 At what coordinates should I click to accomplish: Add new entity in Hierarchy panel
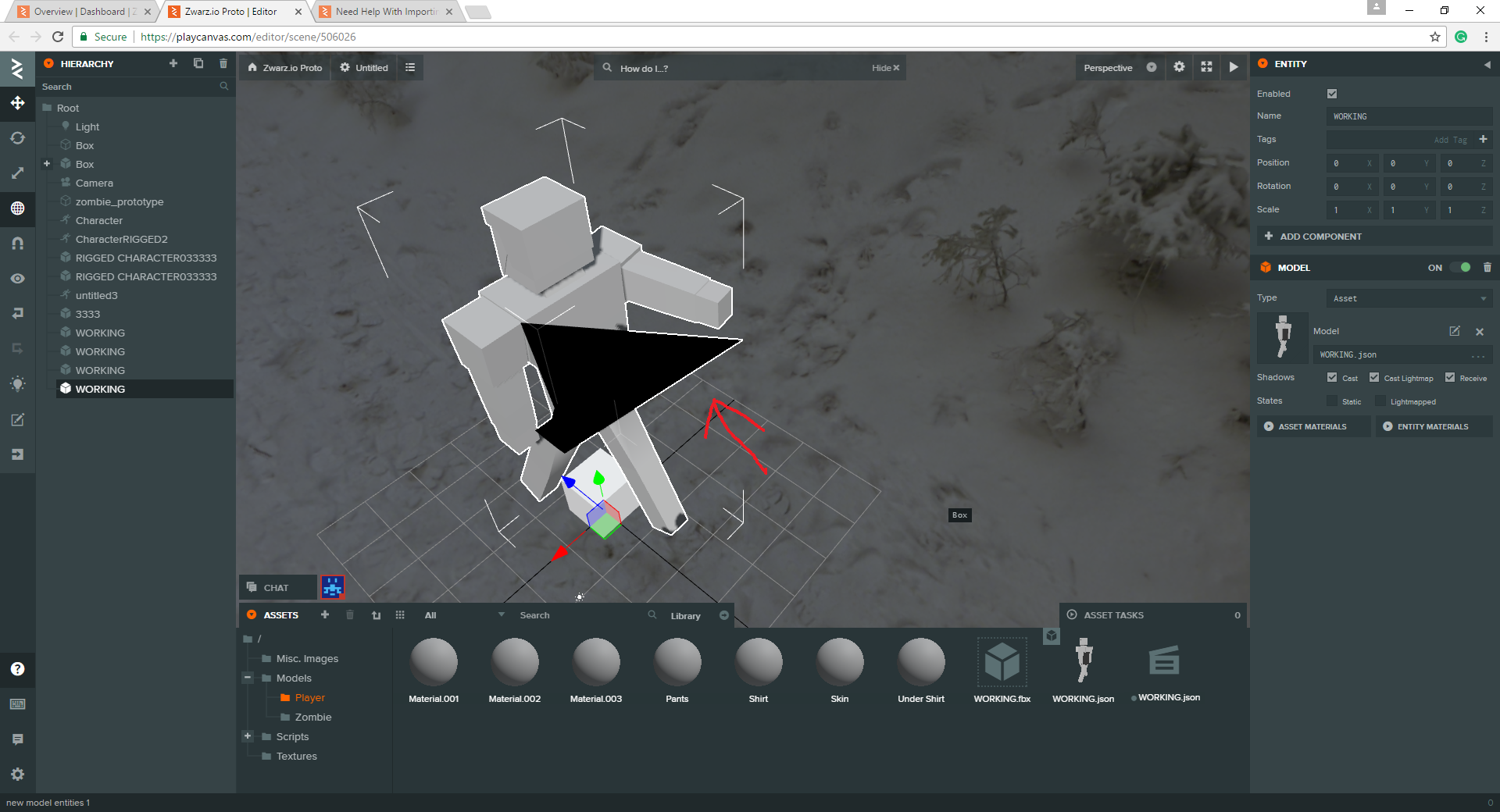pyautogui.click(x=173, y=64)
